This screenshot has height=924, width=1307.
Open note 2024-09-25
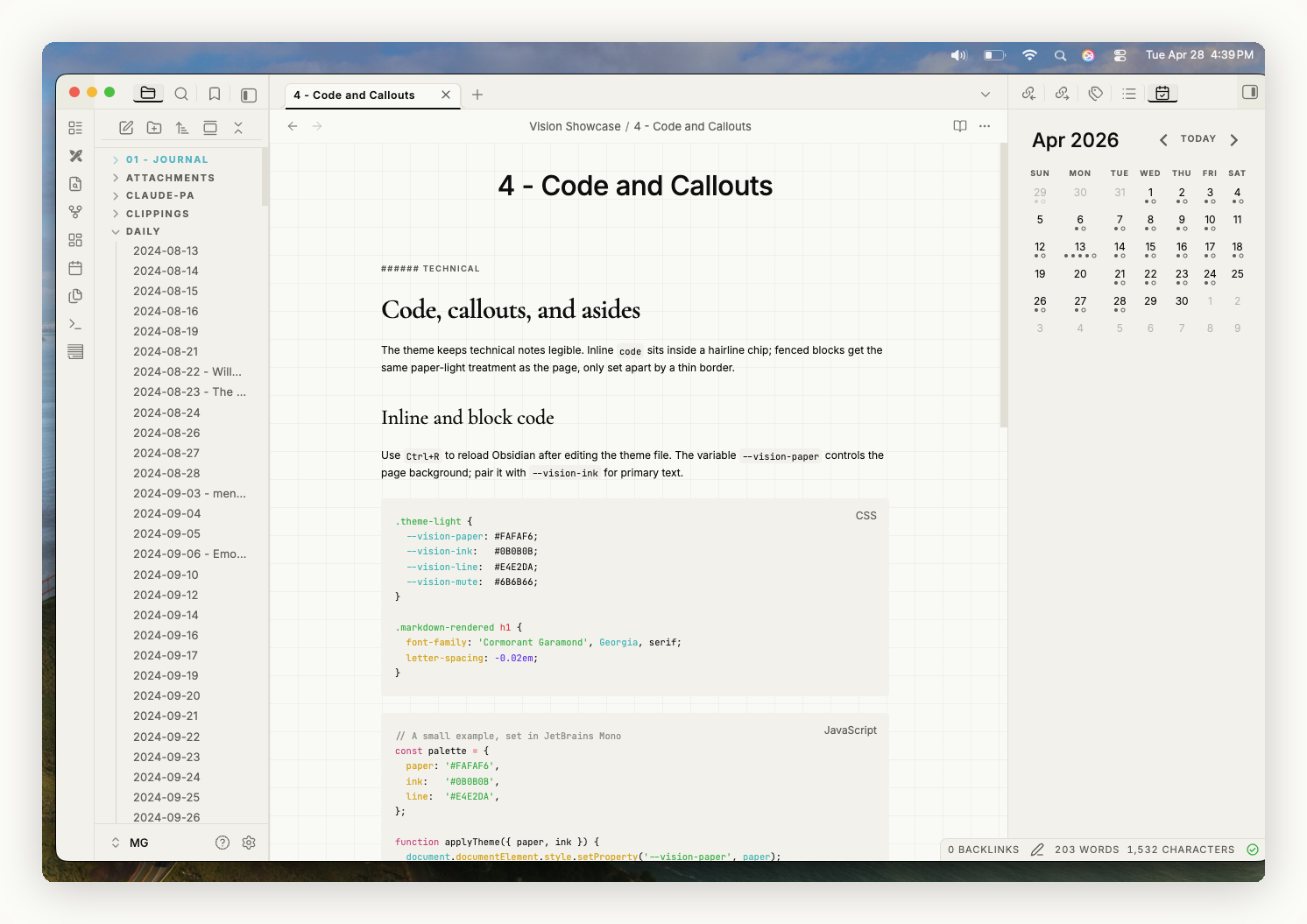(x=166, y=797)
